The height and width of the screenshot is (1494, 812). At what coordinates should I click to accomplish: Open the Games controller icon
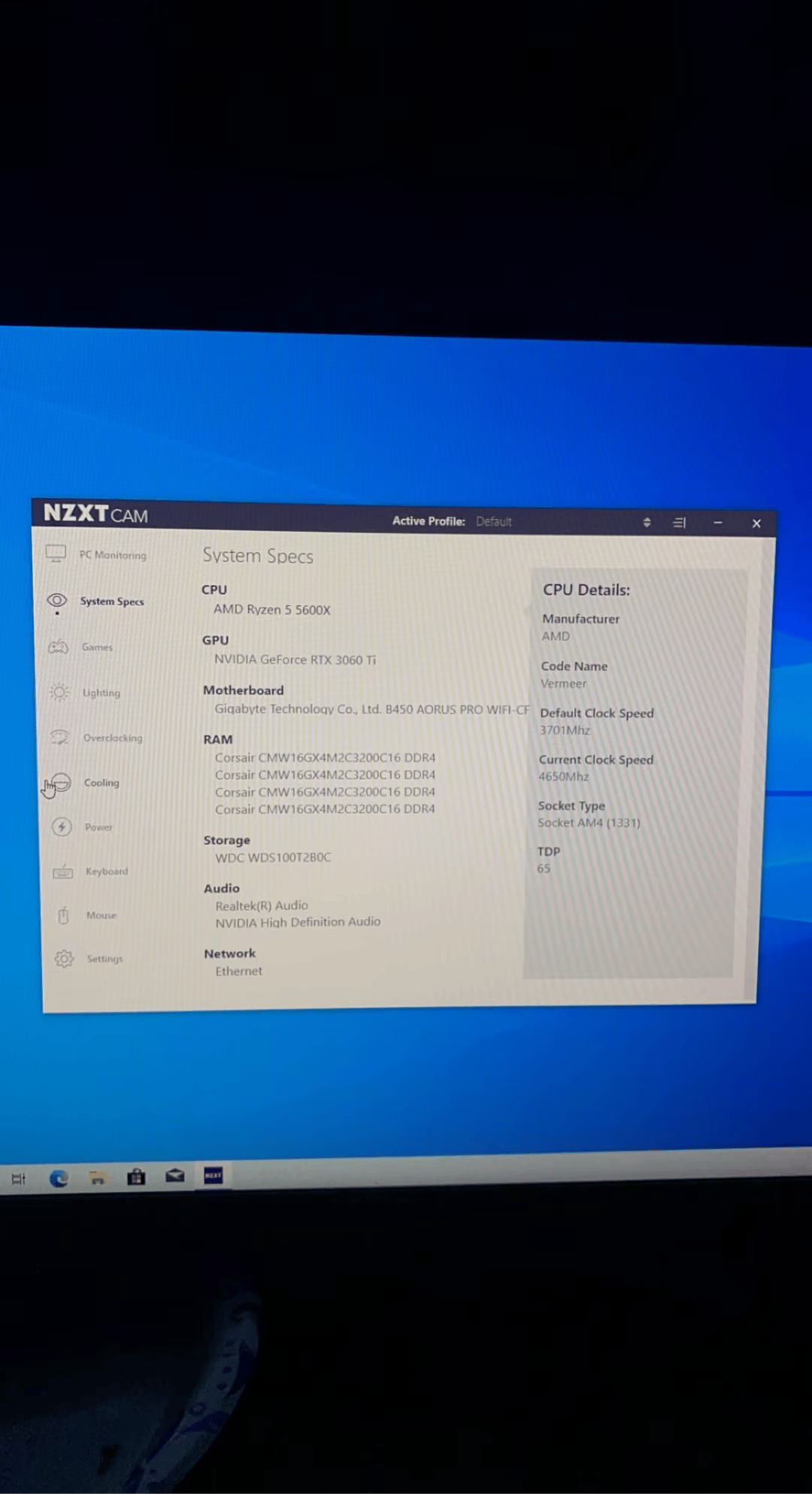pos(59,647)
